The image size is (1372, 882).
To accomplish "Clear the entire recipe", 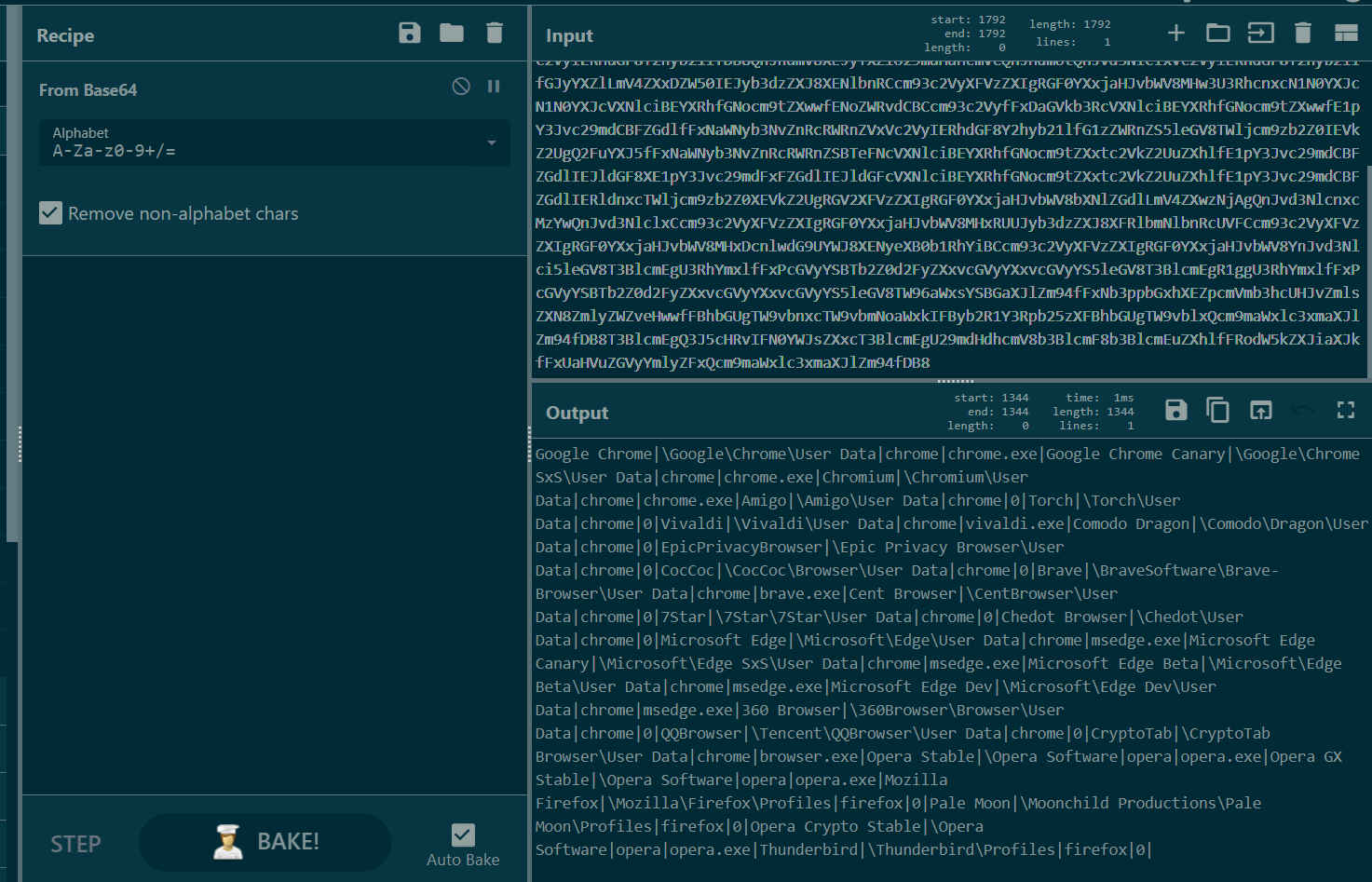I will [x=494, y=33].
